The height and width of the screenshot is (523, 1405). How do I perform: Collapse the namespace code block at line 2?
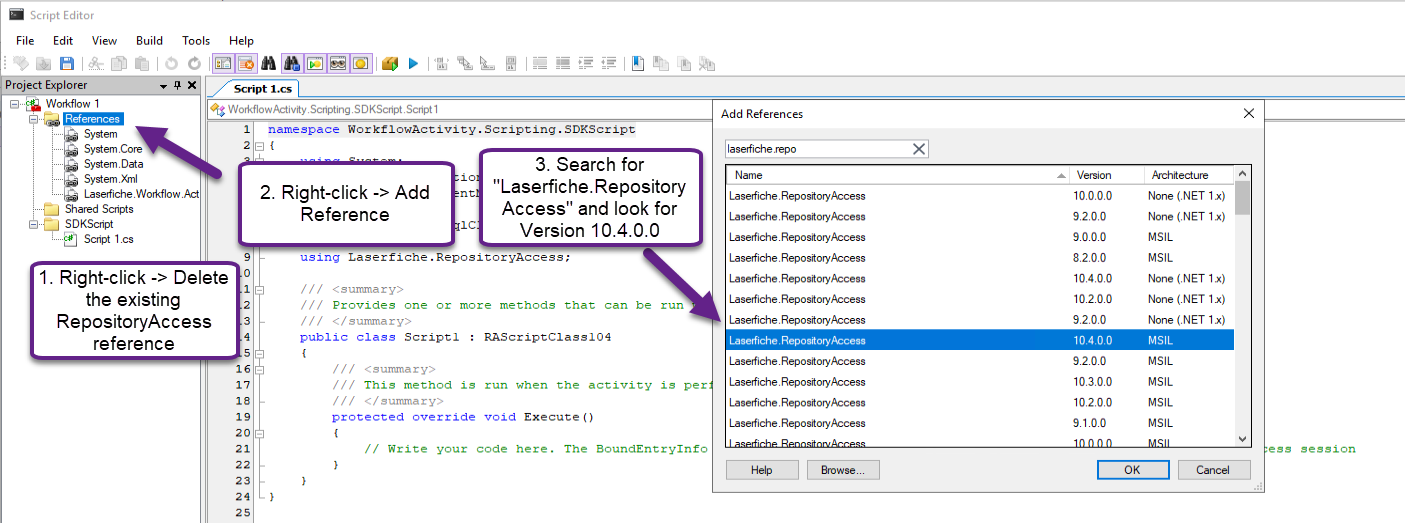point(258,145)
